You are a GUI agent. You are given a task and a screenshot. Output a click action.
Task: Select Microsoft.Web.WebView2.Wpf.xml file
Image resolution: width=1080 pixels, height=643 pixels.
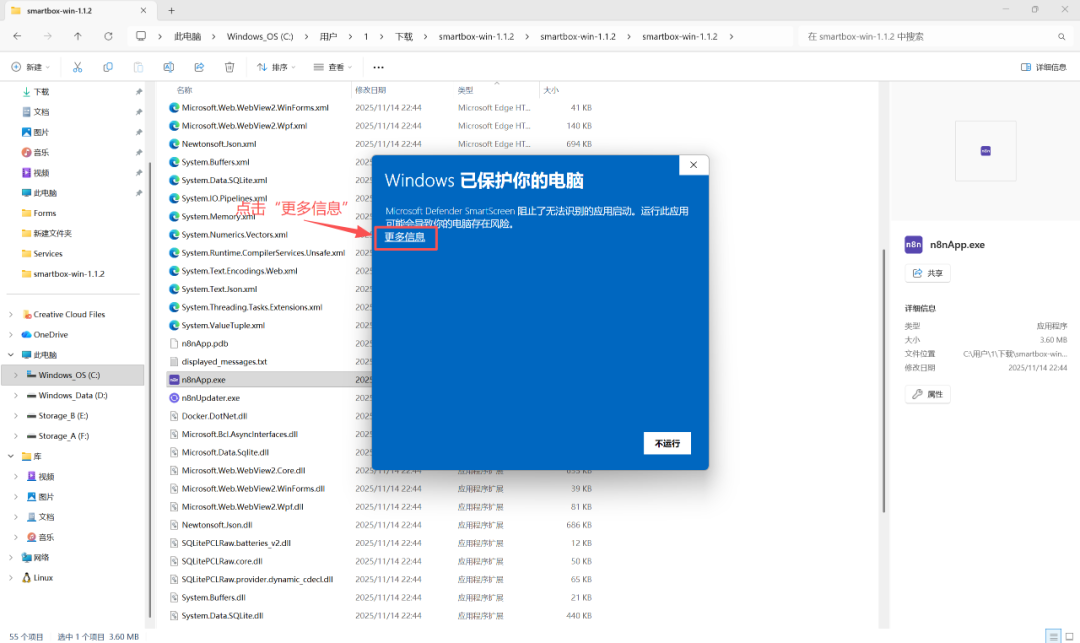tap(244, 126)
